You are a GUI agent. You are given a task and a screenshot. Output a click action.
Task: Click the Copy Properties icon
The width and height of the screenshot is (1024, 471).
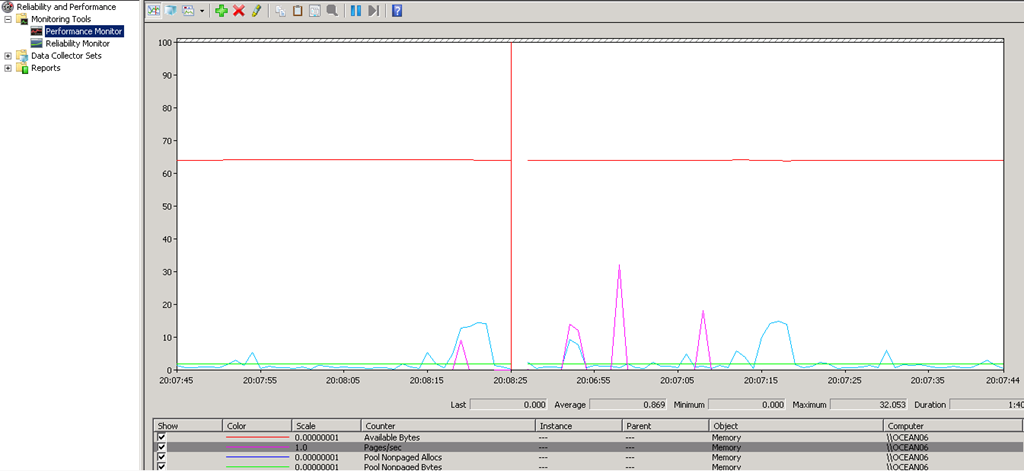(280, 10)
